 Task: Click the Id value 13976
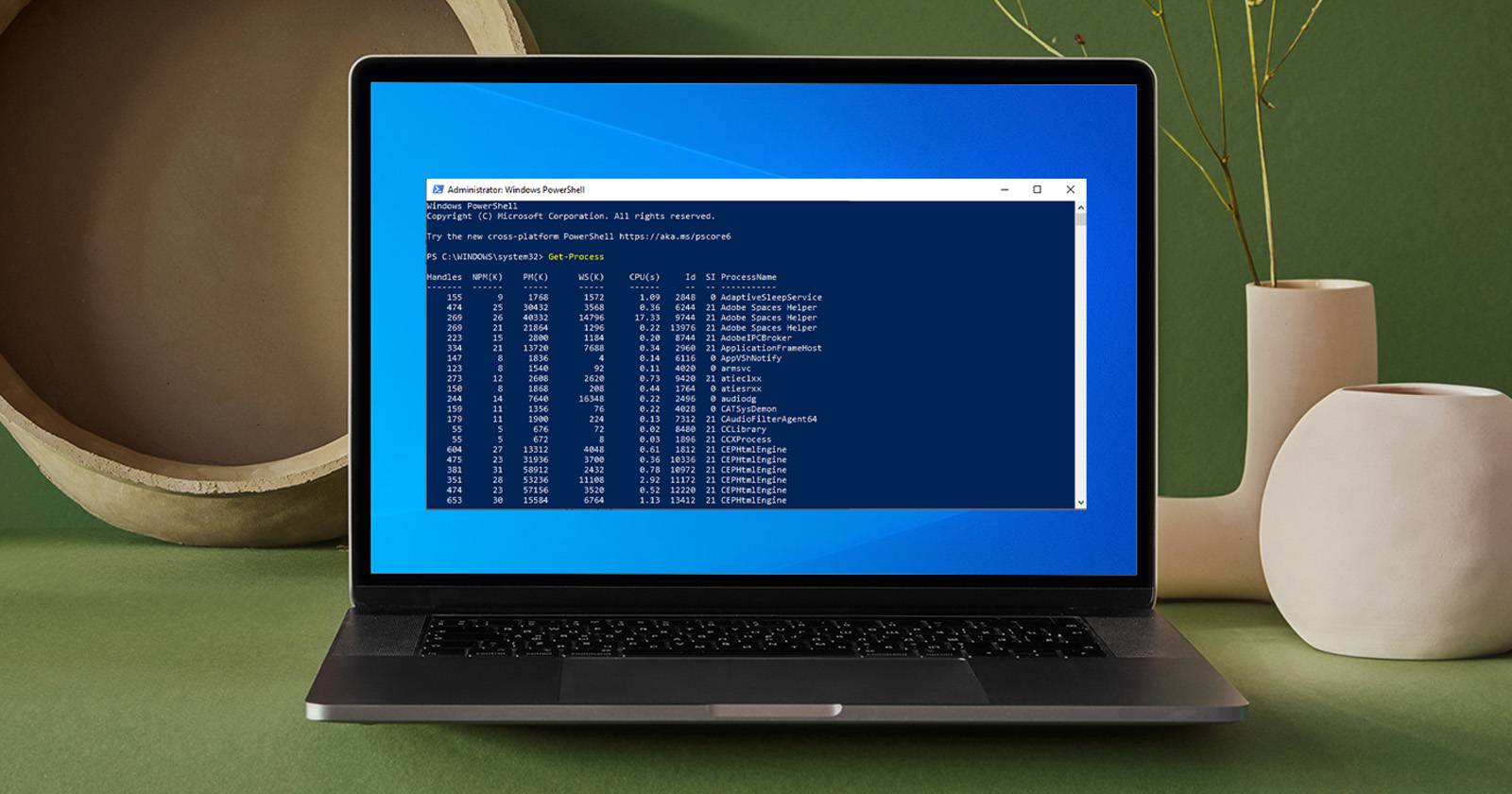682,328
